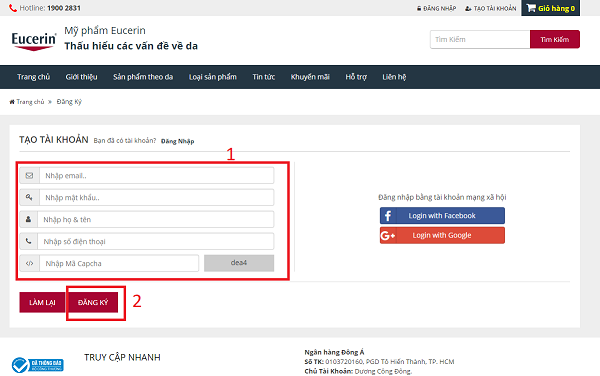Viewport: 600px width, 376px height.
Task: Click the shopping cart icon
Action: point(531,8)
